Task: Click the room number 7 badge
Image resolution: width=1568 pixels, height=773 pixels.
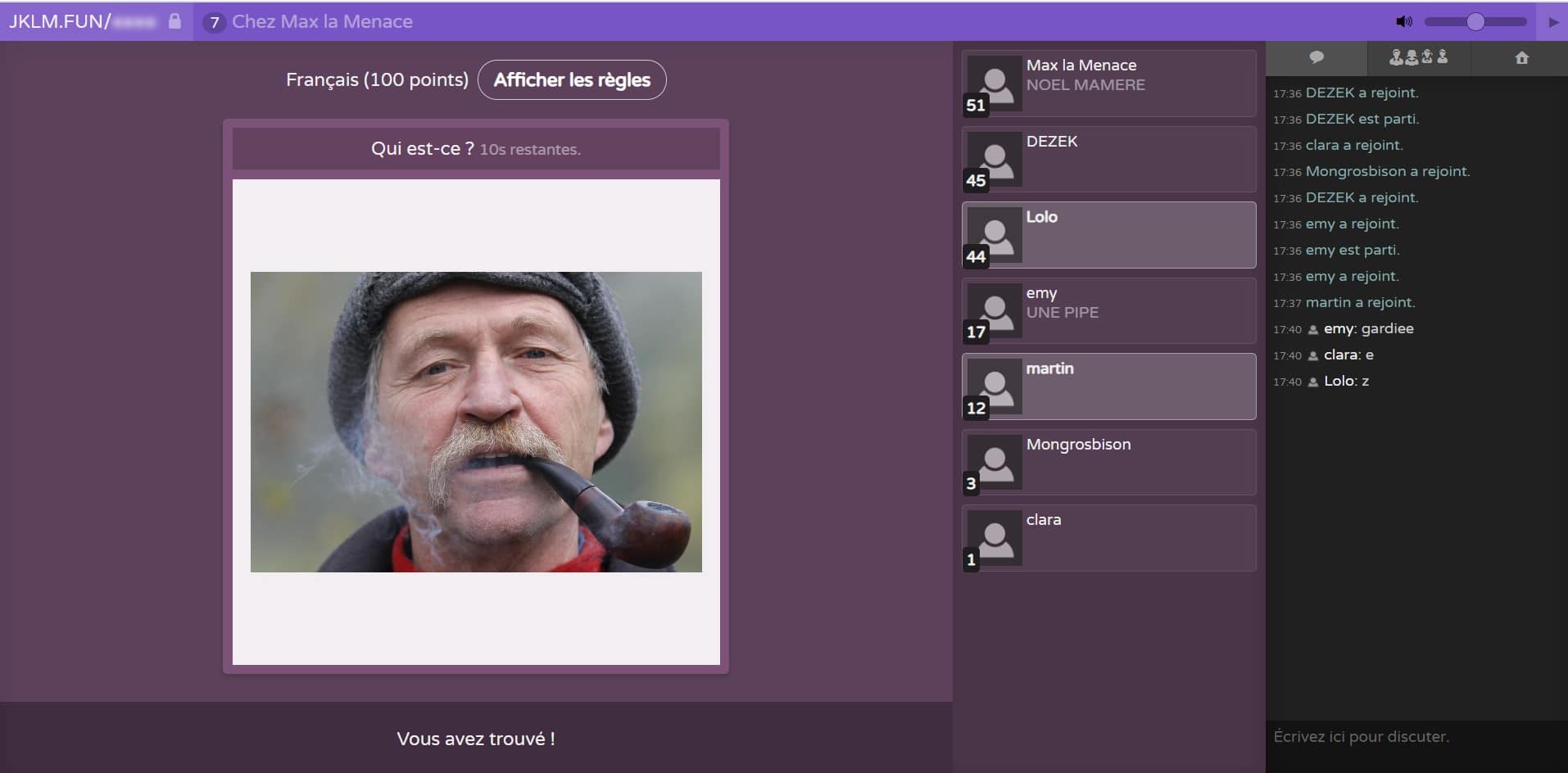Action: tap(214, 22)
